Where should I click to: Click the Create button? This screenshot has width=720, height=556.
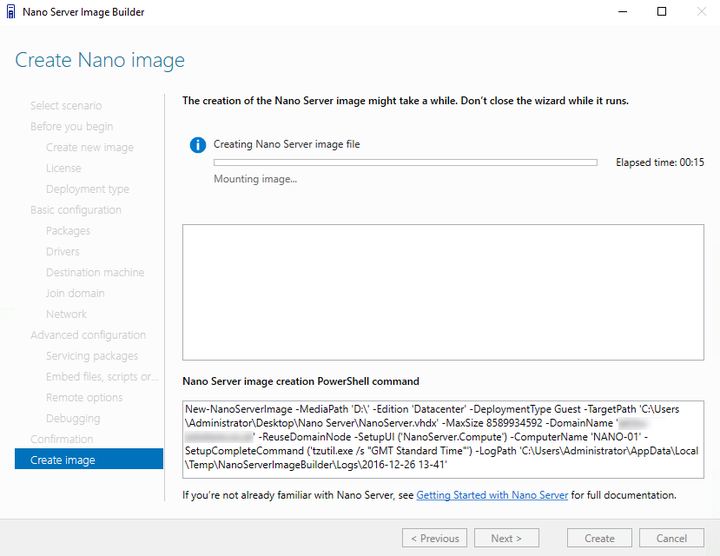click(x=599, y=538)
